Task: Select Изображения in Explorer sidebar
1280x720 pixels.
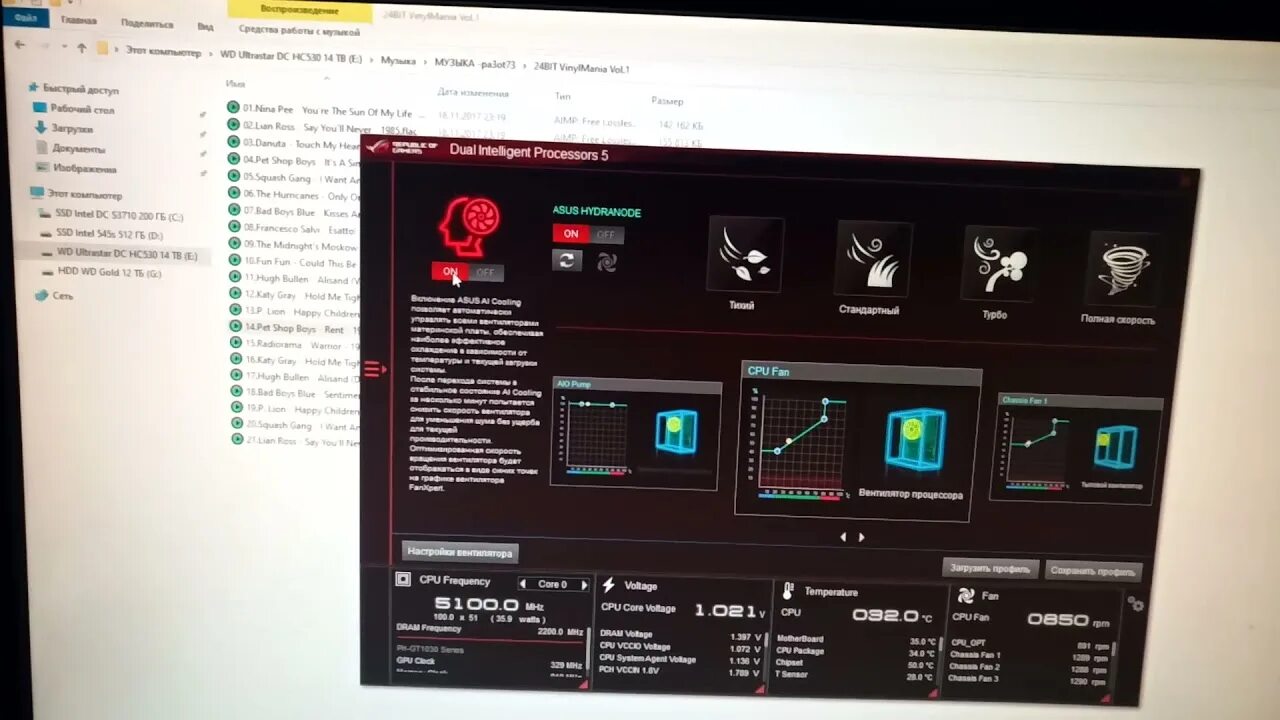Action: click(76, 168)
